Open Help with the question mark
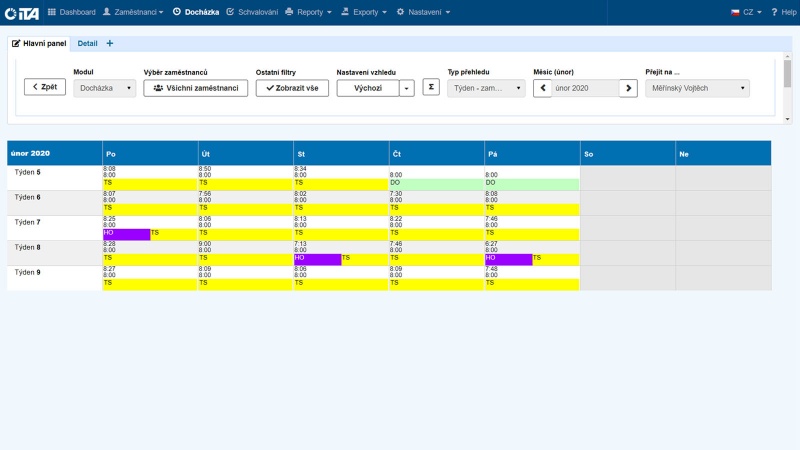The image size is (800, 450). pyautogui.click(x=782, y=12)
